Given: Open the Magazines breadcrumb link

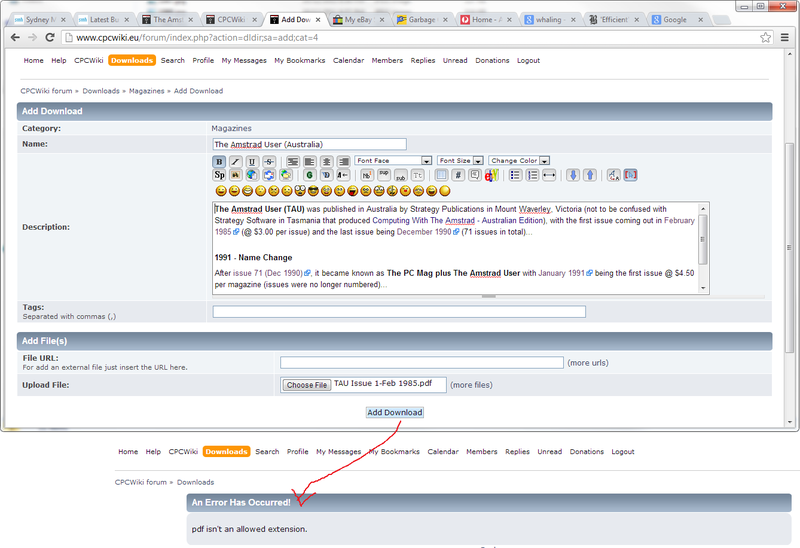Looking at the screenshot, I should tap(148, 91).
